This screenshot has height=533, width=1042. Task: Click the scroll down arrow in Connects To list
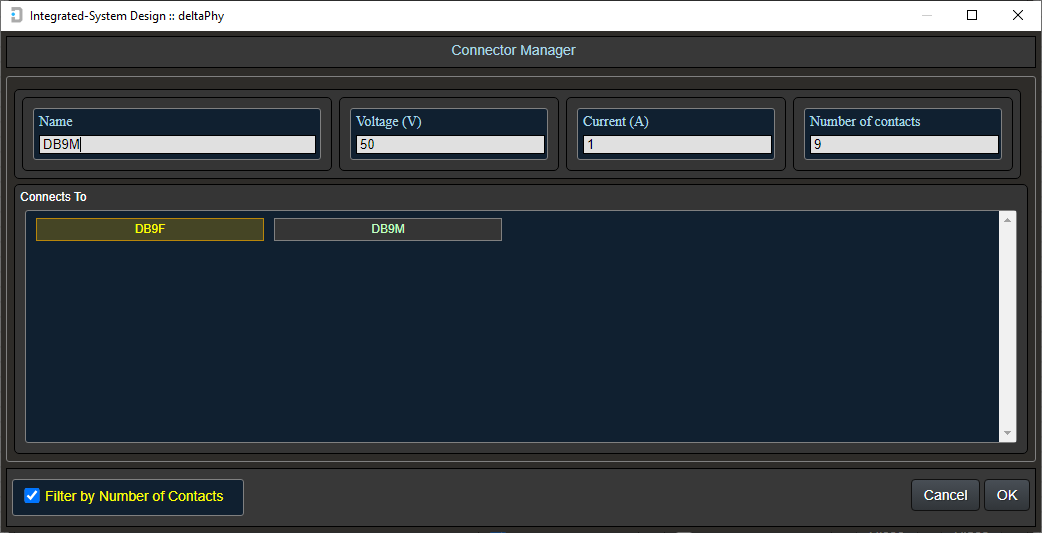(1007, 433)
